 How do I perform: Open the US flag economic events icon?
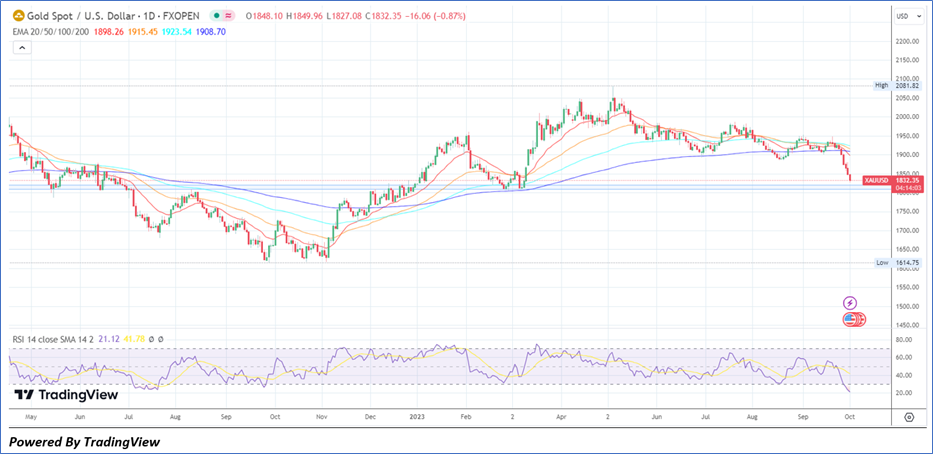point(851,320)
